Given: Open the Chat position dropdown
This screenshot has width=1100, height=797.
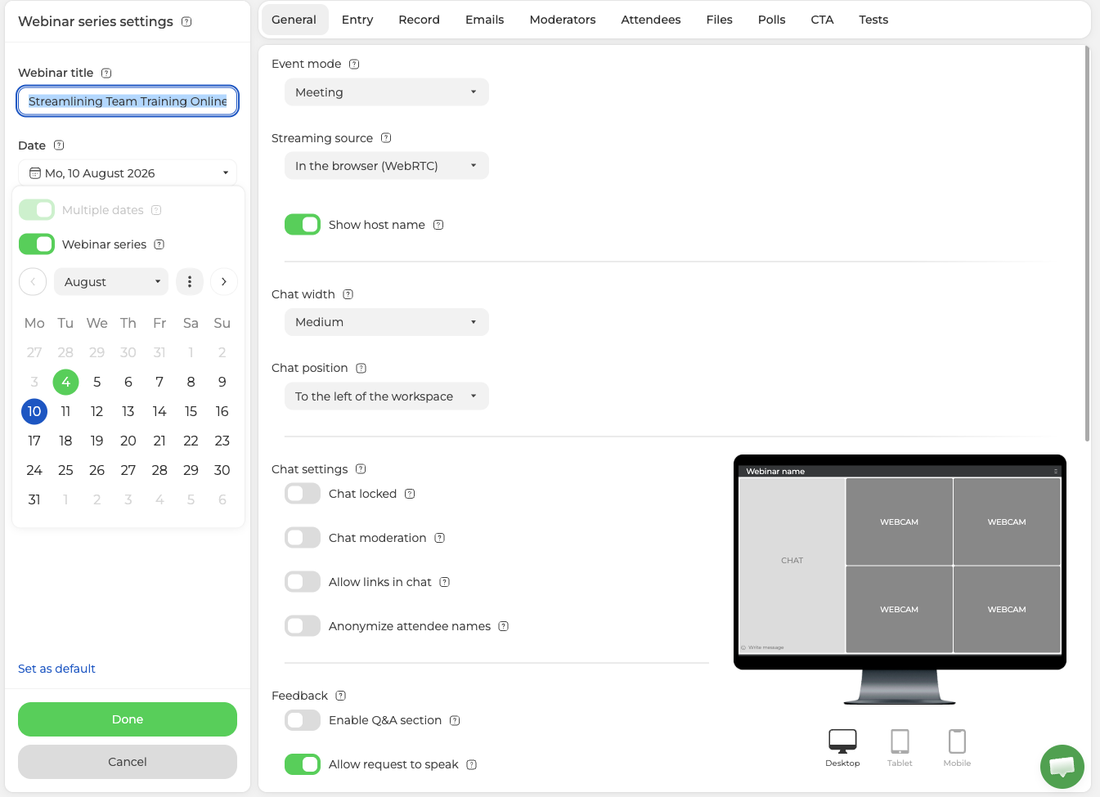Looking at the screenshot, I should click(387, 396).
